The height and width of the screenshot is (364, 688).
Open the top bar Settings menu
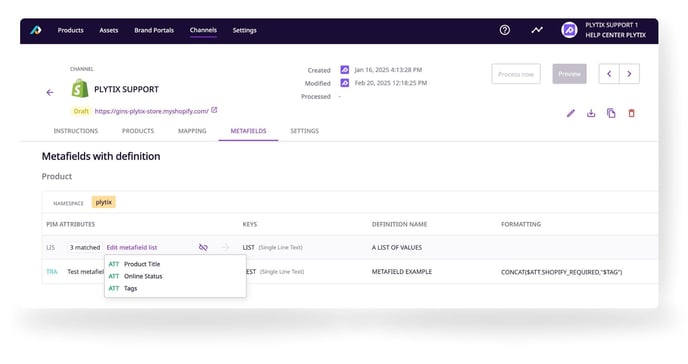coord(244,30)
